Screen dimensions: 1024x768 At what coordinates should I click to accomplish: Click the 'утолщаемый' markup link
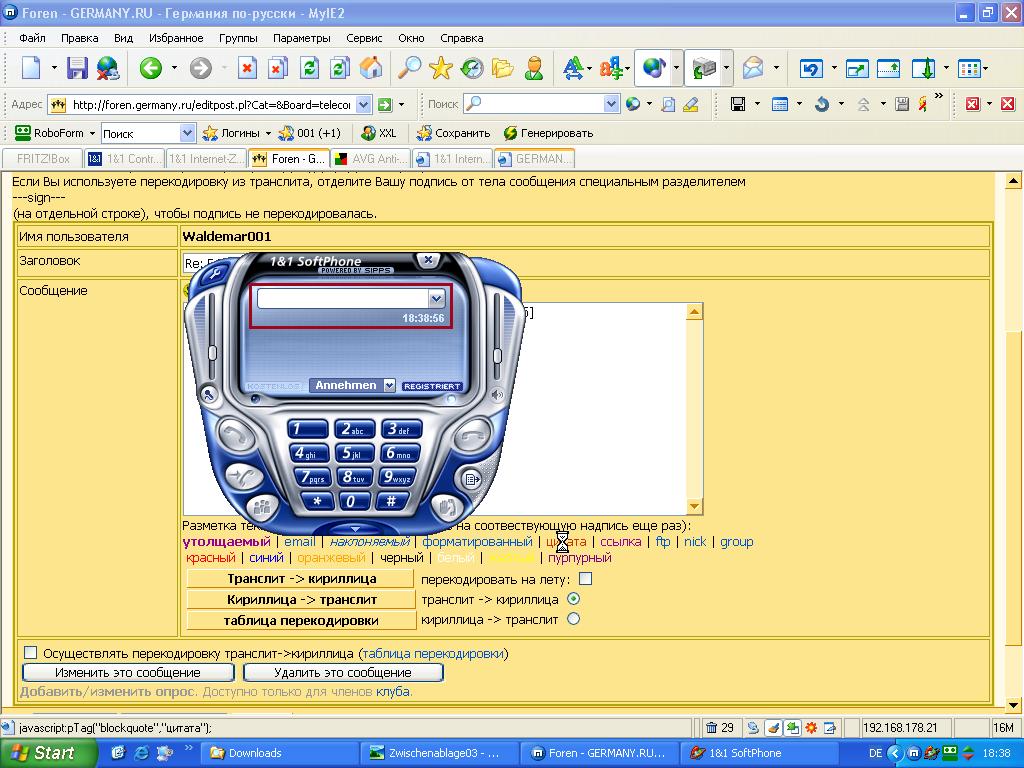click(226, 541)
